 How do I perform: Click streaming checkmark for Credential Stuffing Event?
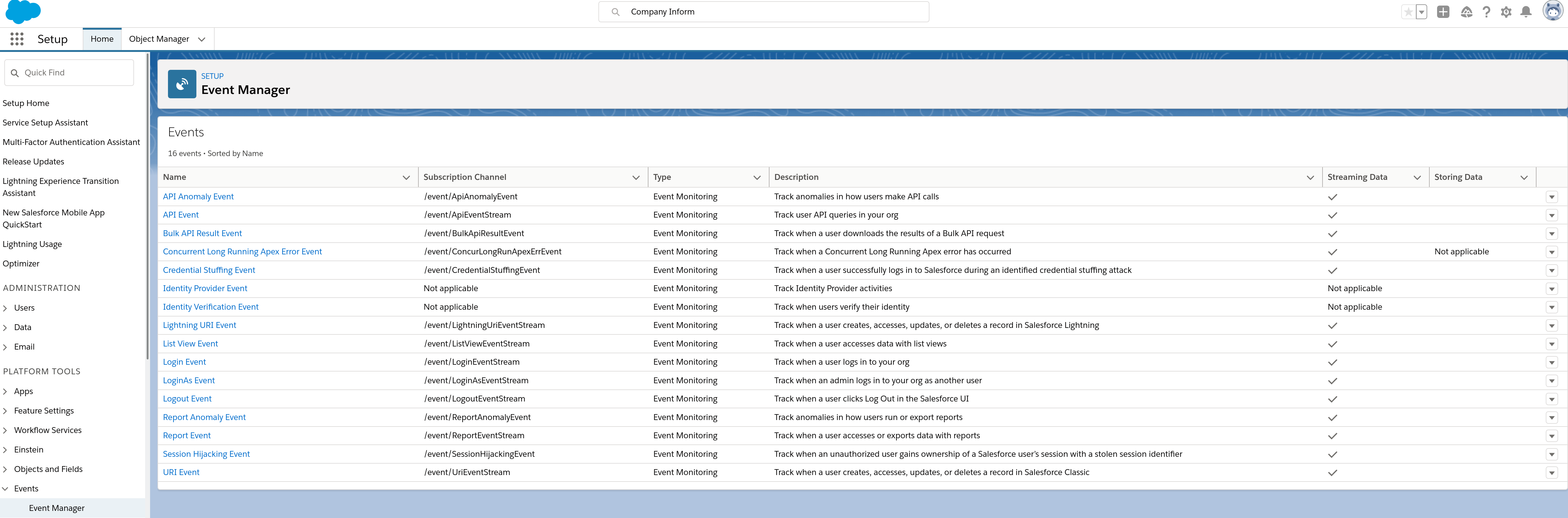point(1332,270)
